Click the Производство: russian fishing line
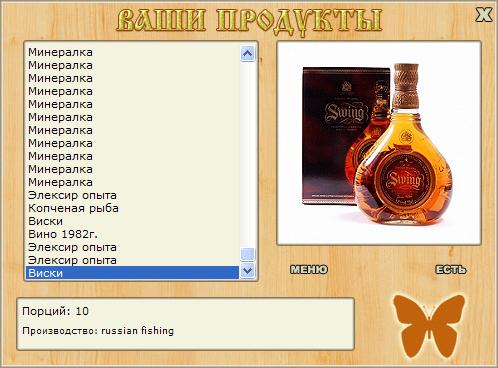 pyautogui.click(x=98, y=331)
